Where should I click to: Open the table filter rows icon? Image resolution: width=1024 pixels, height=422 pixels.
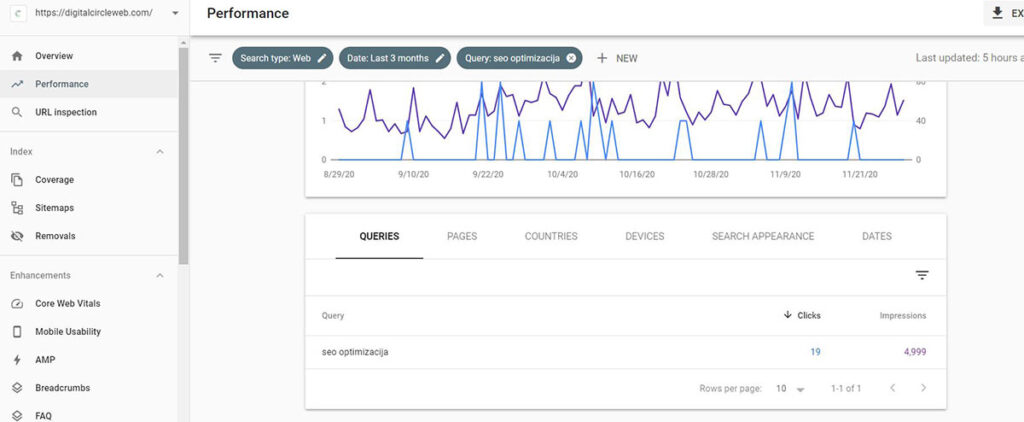pos(922,275)
